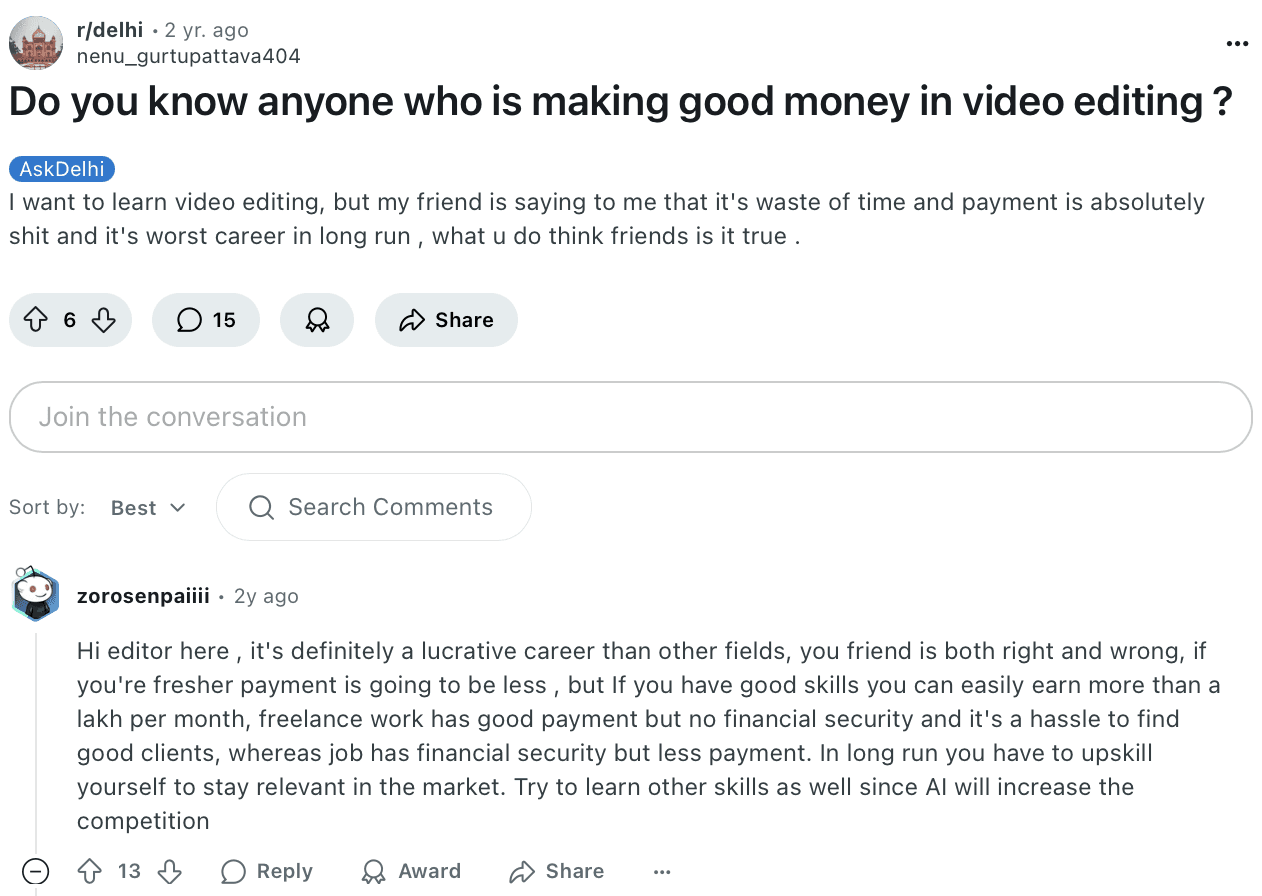Share the video editing post

[446, 320]
